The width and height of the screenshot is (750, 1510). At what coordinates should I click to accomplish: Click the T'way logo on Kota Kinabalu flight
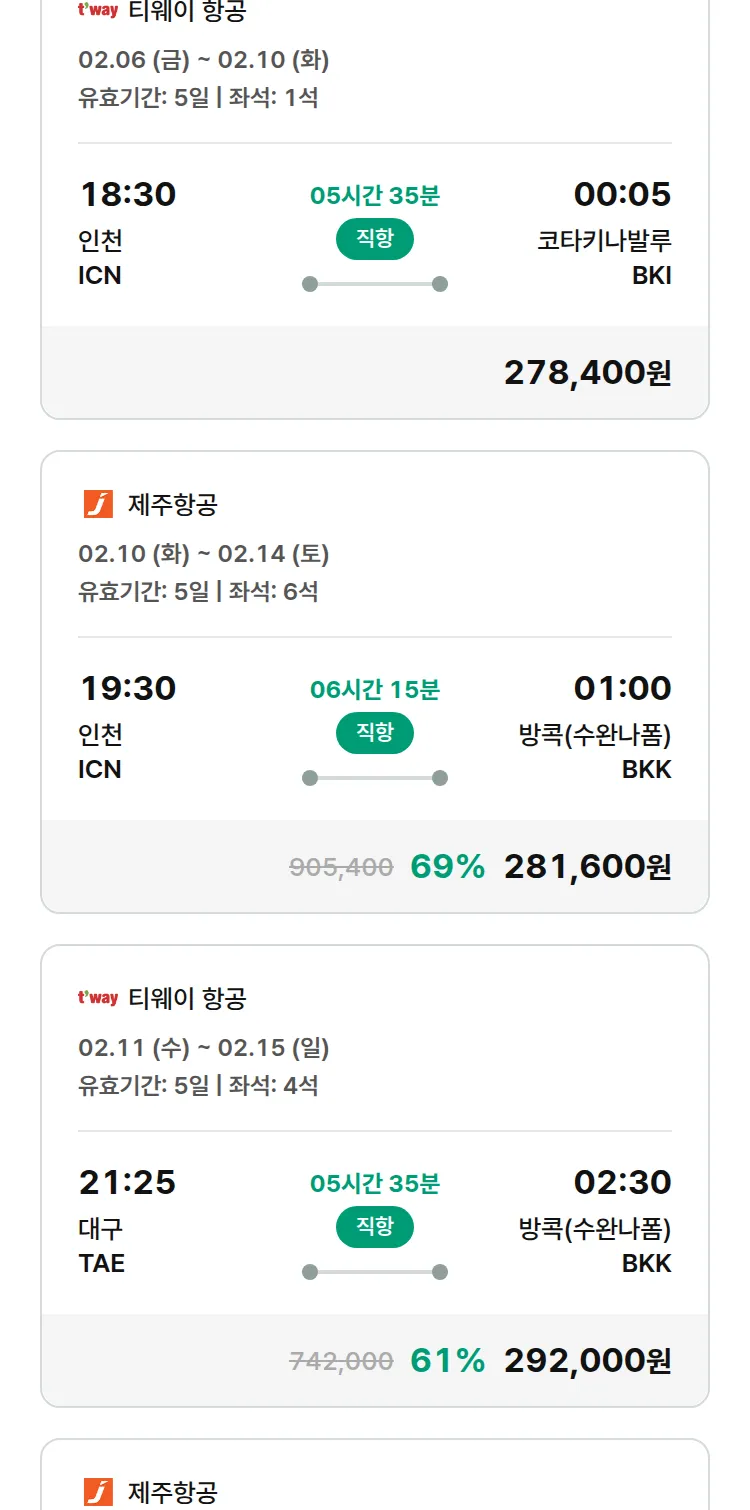98,10
